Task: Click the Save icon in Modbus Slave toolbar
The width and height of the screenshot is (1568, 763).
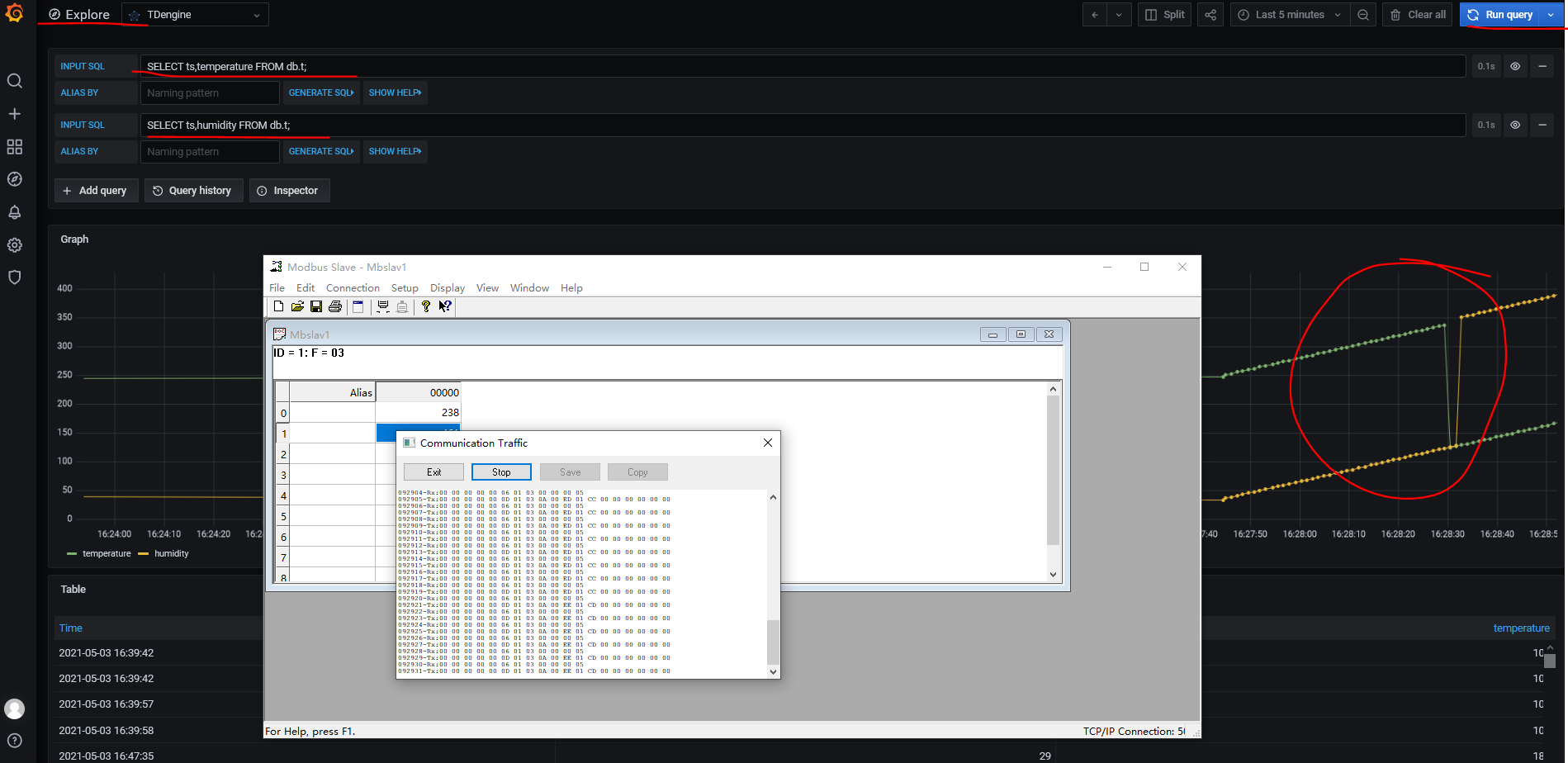Action: pyautogui.click(x=316, y=306)
